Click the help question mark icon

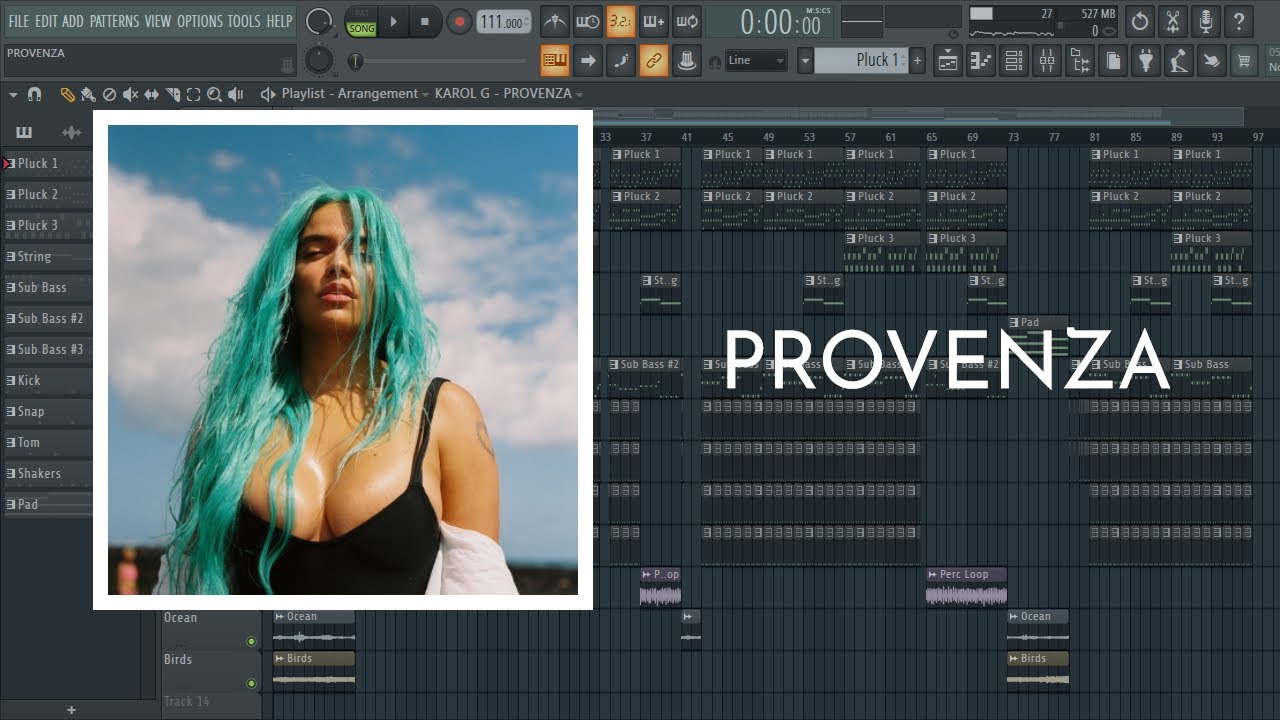tap(1239, 21)
